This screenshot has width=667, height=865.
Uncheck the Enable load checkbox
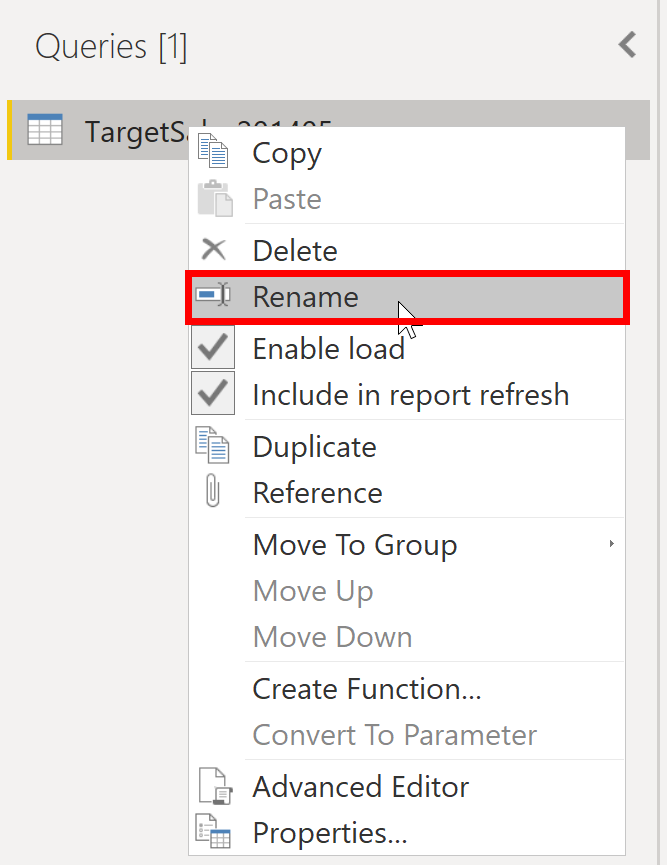pos(212,347)
